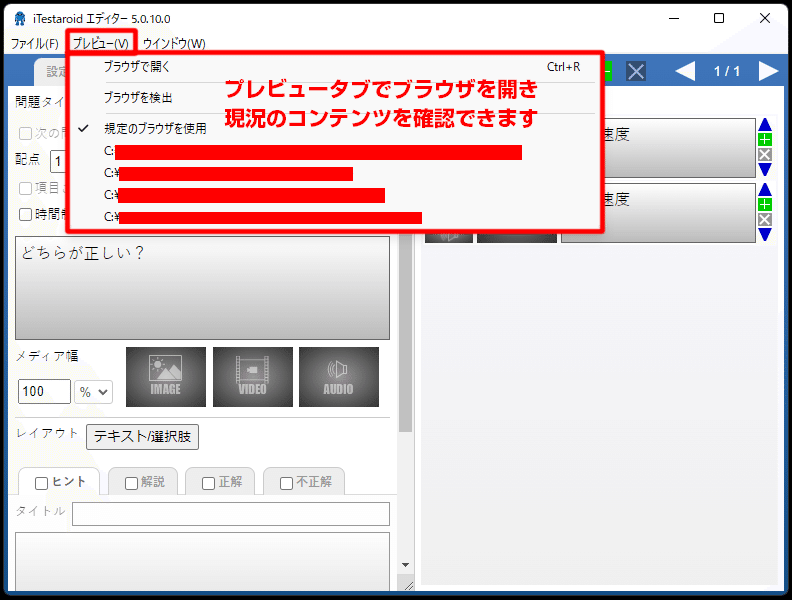Viewport: 792px width, 600px height.
Task: Close the プレビュー(V) menu
Action: click(x=101, y=43)
